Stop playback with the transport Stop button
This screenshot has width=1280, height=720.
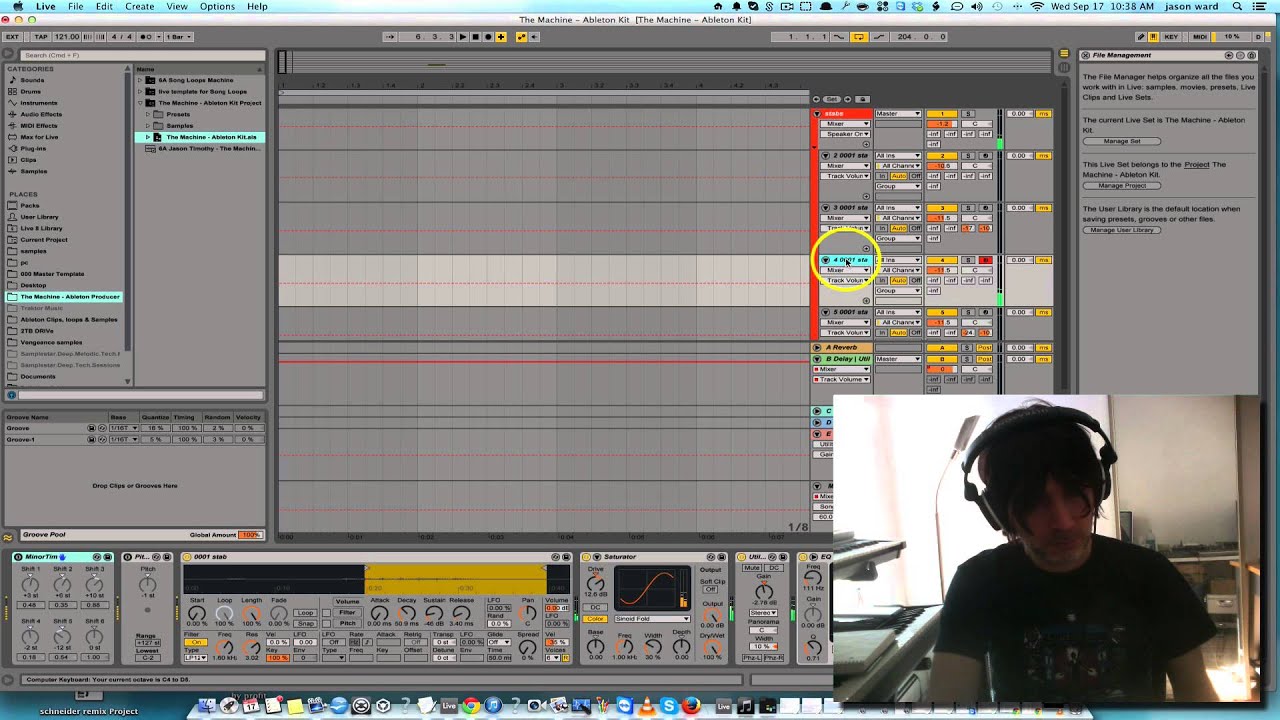point(475,37)
